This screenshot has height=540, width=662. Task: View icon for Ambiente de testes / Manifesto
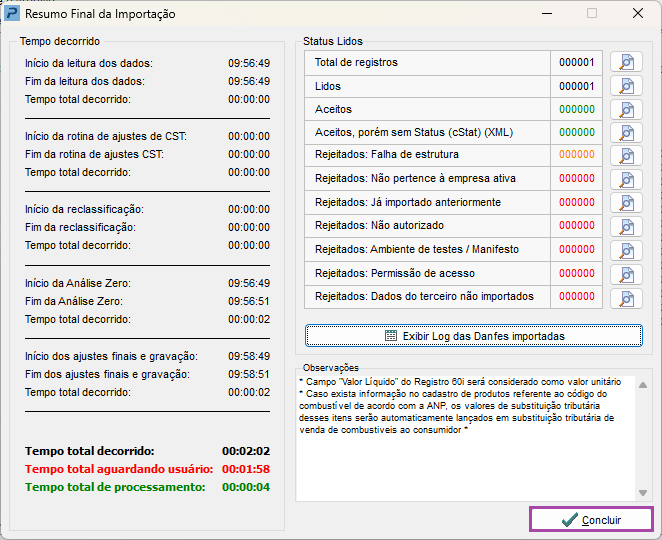[x=627, y=251]
